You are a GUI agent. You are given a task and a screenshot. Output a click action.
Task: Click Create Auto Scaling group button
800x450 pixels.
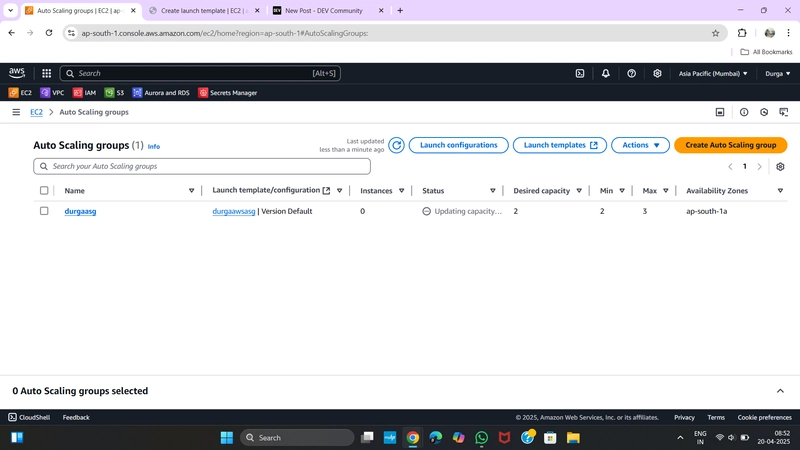tap(731, 145)
